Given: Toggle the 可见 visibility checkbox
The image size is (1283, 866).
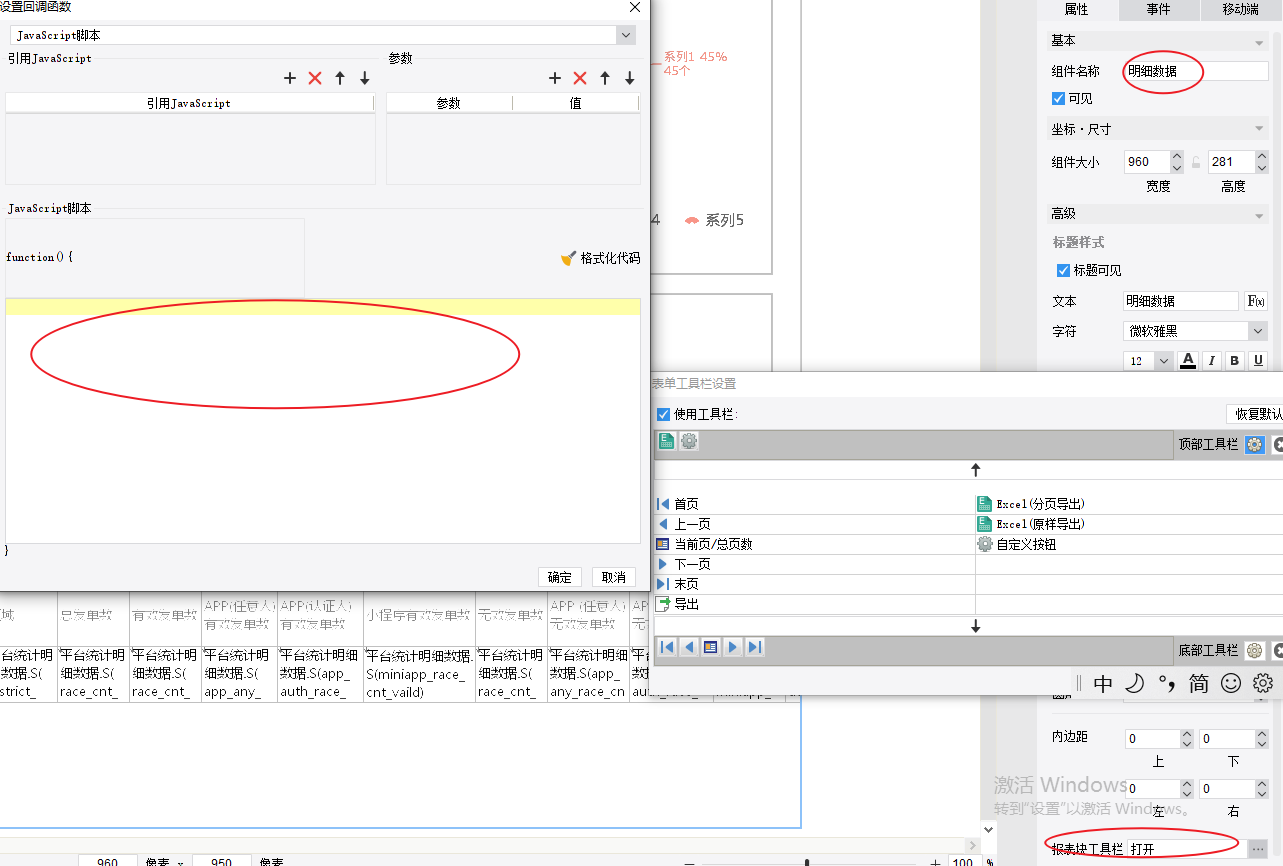Looking at the screenshot, I should click(x=1058, y=98).
